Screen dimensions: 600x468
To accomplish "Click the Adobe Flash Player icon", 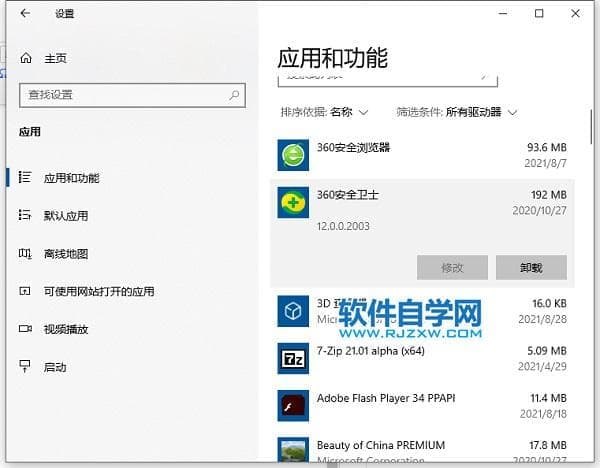I will point(293,405).
